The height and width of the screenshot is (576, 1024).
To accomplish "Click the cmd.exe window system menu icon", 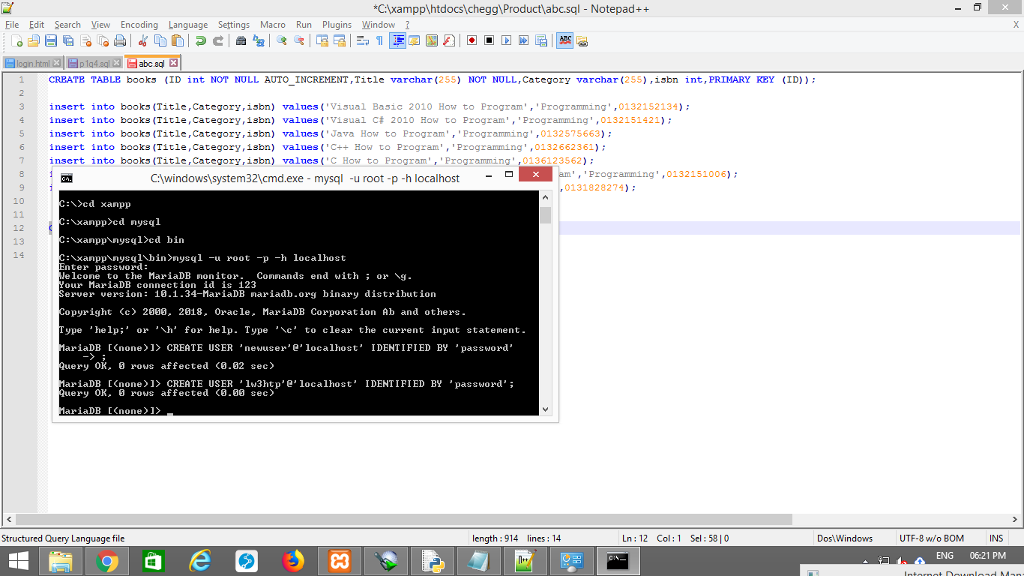I will (67, 178).
